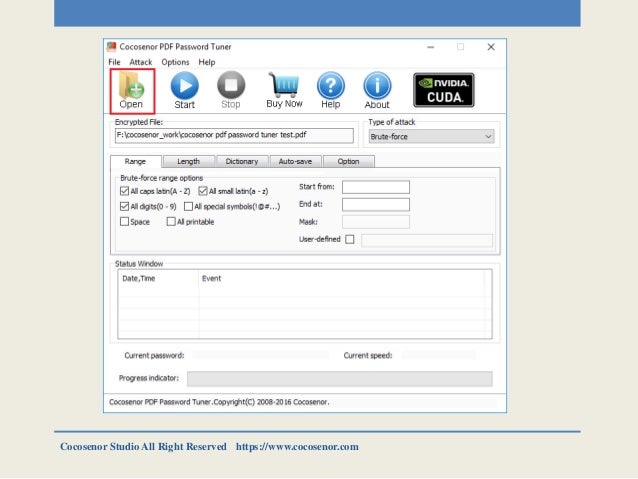The height and width of the screenshot is (479, 638).
Task: Click the Current speed value area
Action: coord(439,355)
